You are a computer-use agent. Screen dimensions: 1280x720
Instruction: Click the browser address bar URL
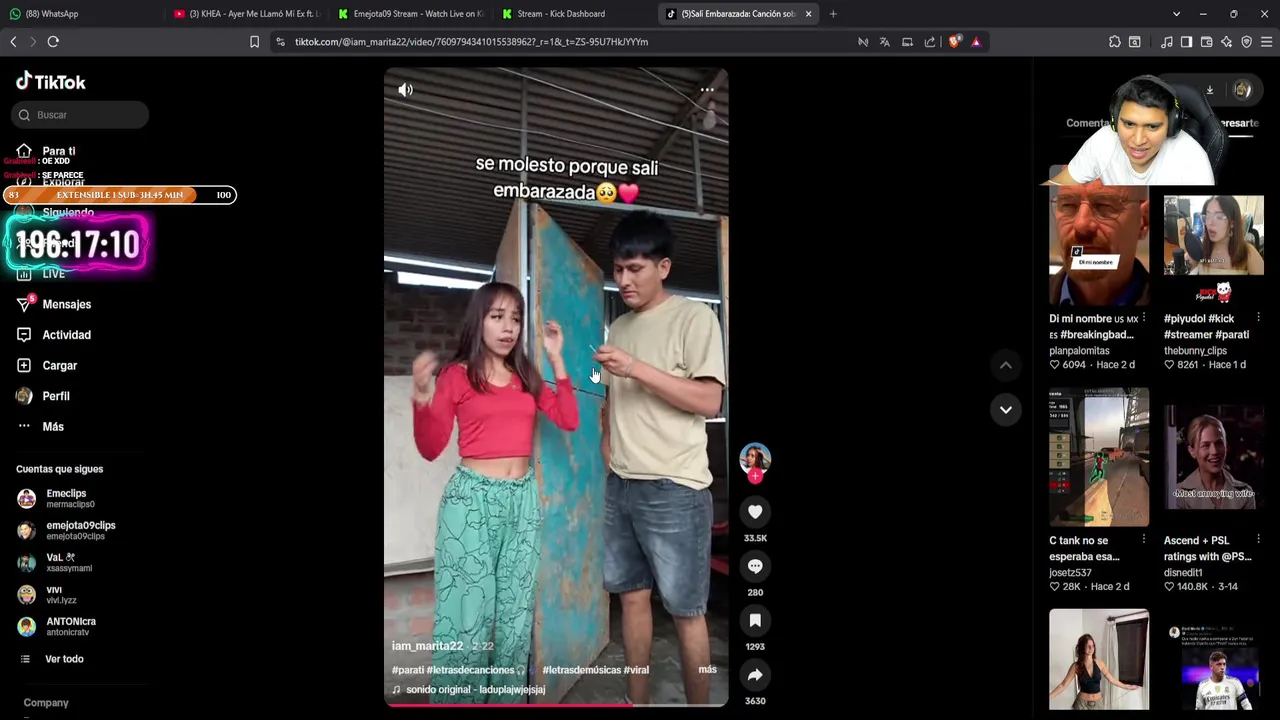471,42
